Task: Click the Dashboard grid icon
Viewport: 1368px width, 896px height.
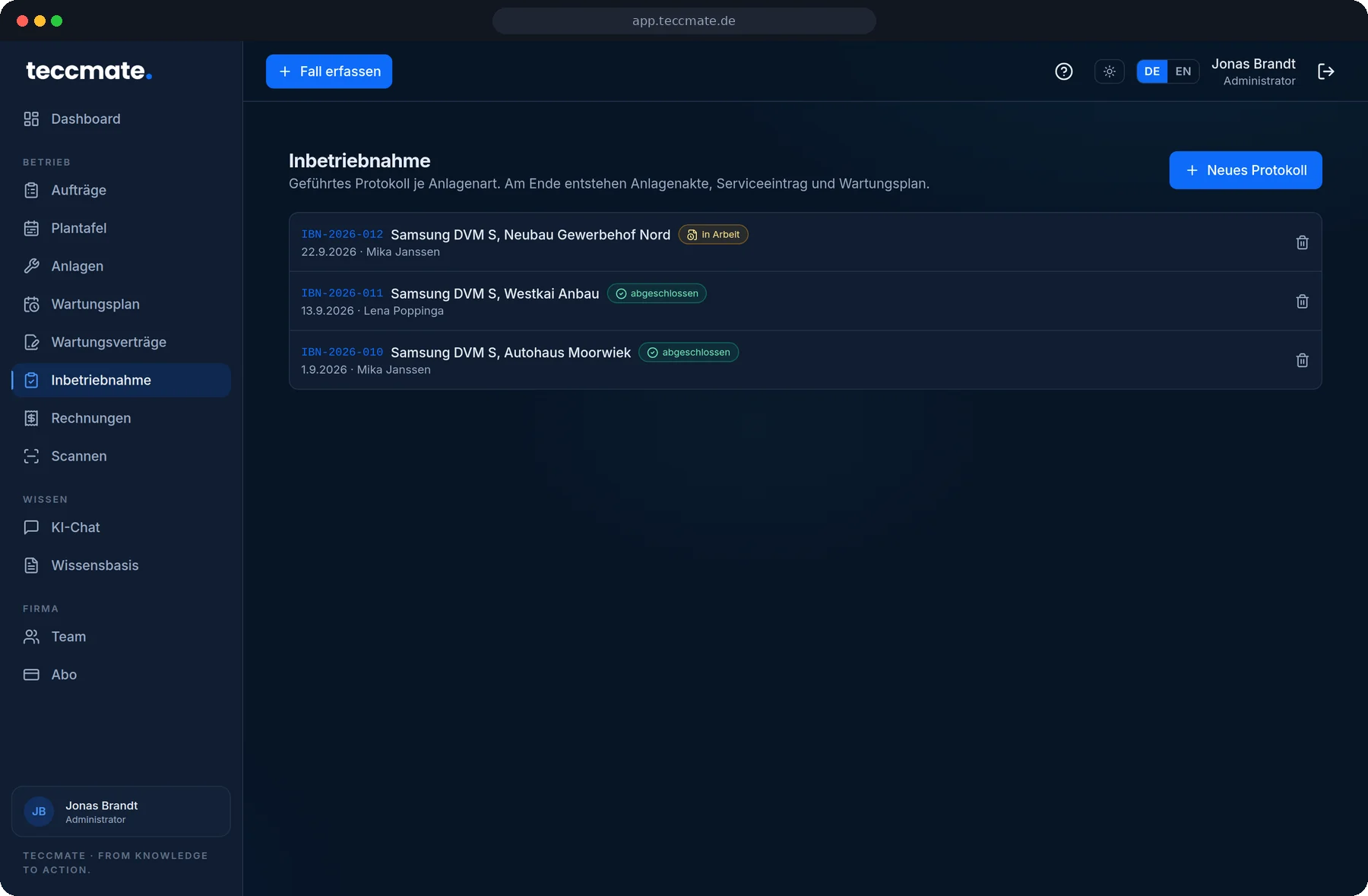Action: (31, 119)
